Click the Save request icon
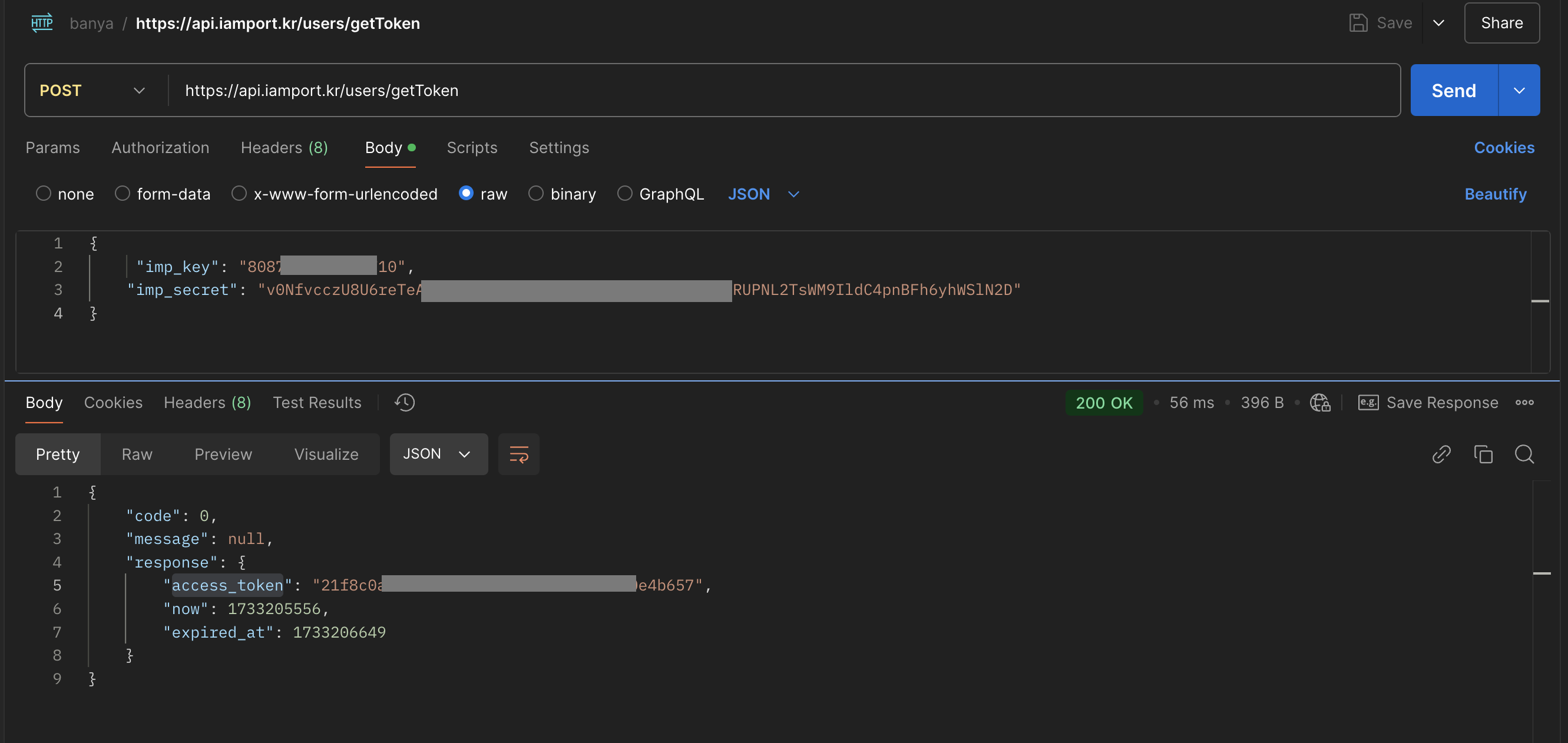The height and width of the screenshot is (743, 1568). [x=1358, y=23]
